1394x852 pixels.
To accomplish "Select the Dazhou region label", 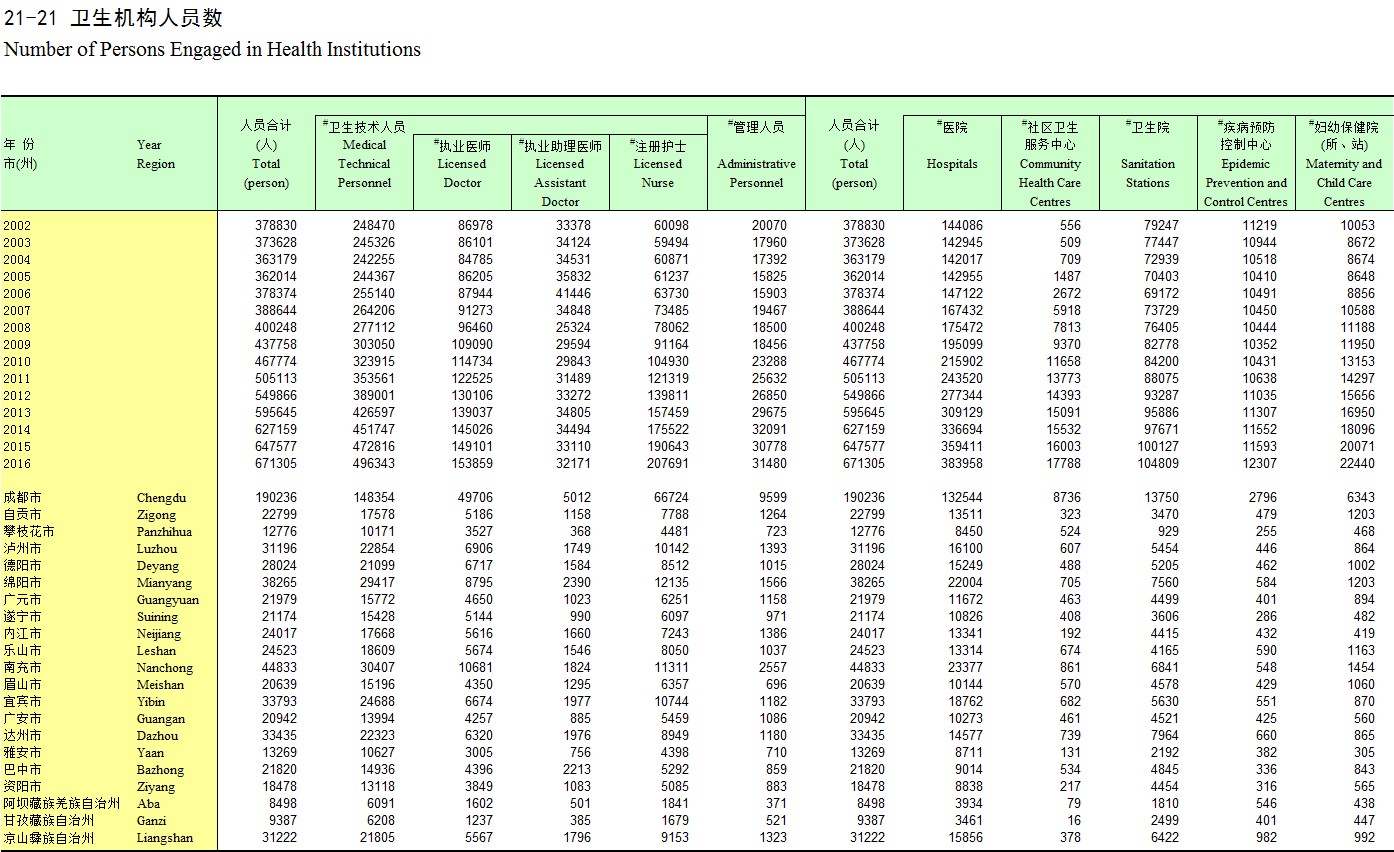I will point(157,736).
